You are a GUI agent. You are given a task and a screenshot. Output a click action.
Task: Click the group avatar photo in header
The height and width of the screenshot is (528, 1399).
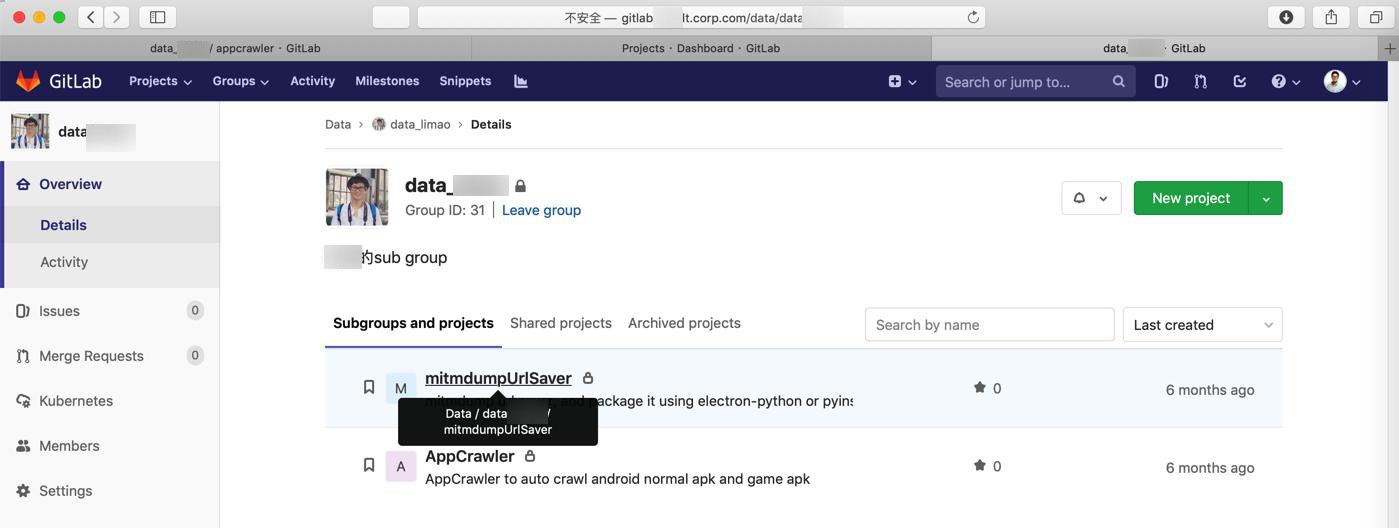tap(357, 197)
